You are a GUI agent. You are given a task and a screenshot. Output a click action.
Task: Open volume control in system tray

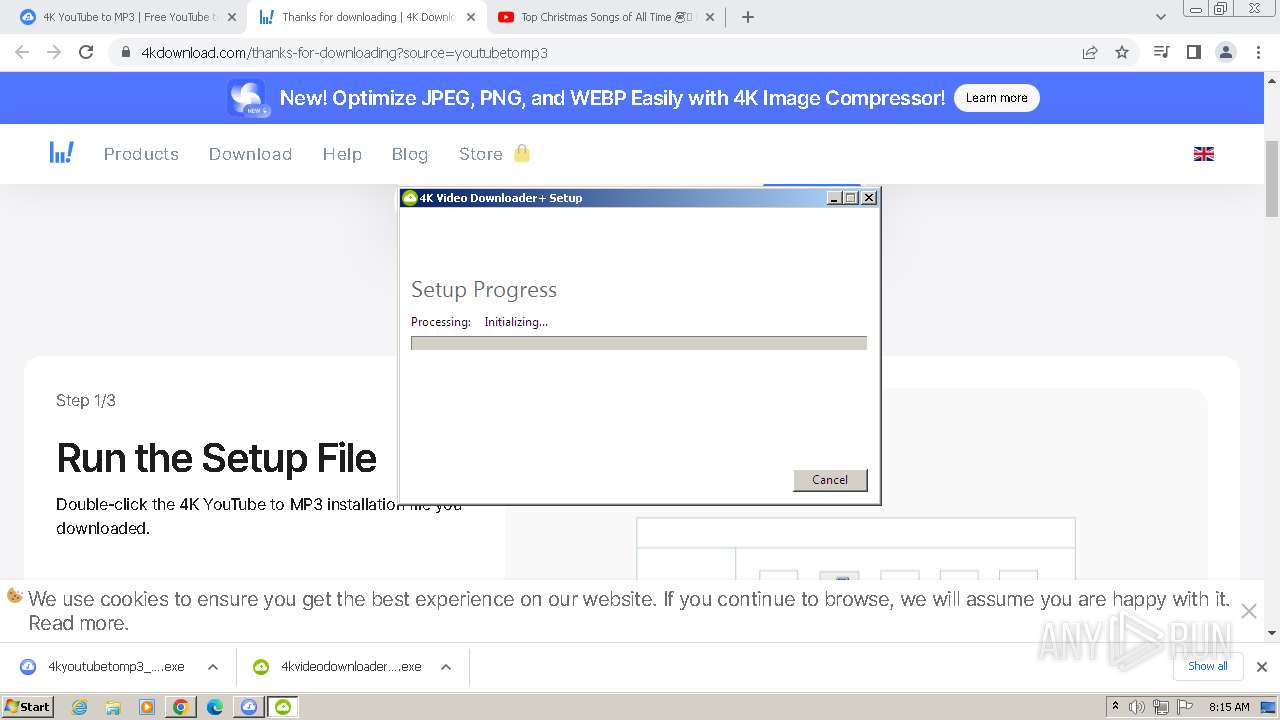(x=1138, y=707)
